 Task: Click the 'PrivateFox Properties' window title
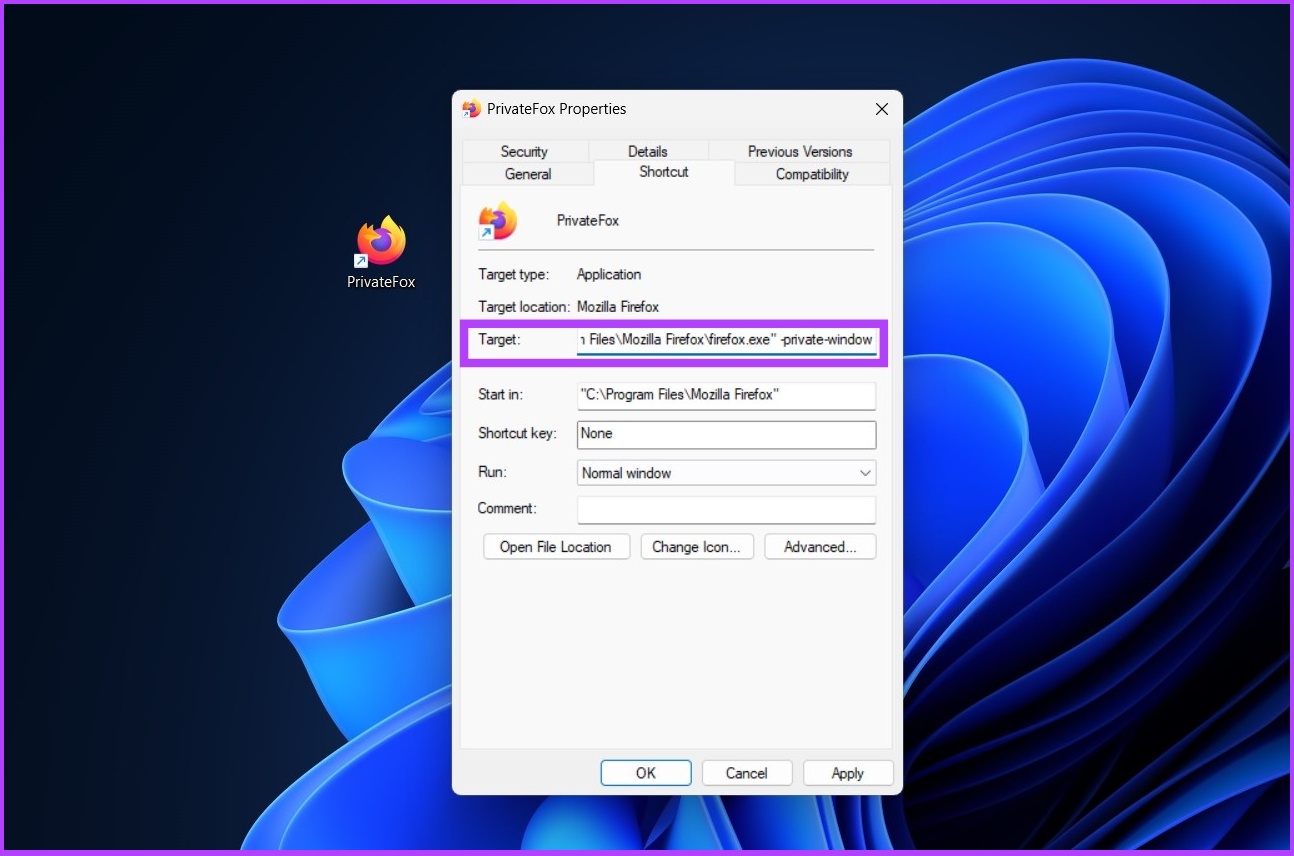tap(557, 109)
